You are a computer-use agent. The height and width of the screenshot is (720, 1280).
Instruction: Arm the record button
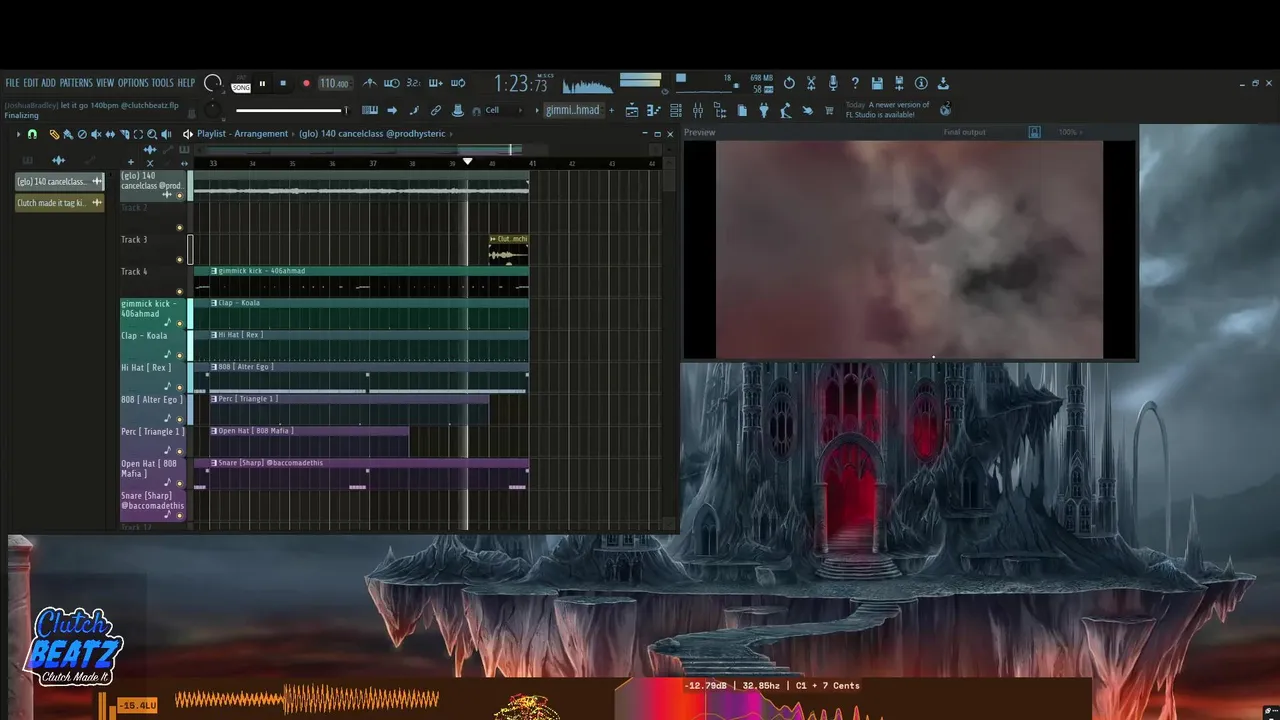pyautogui.click(x=306, y=84)
